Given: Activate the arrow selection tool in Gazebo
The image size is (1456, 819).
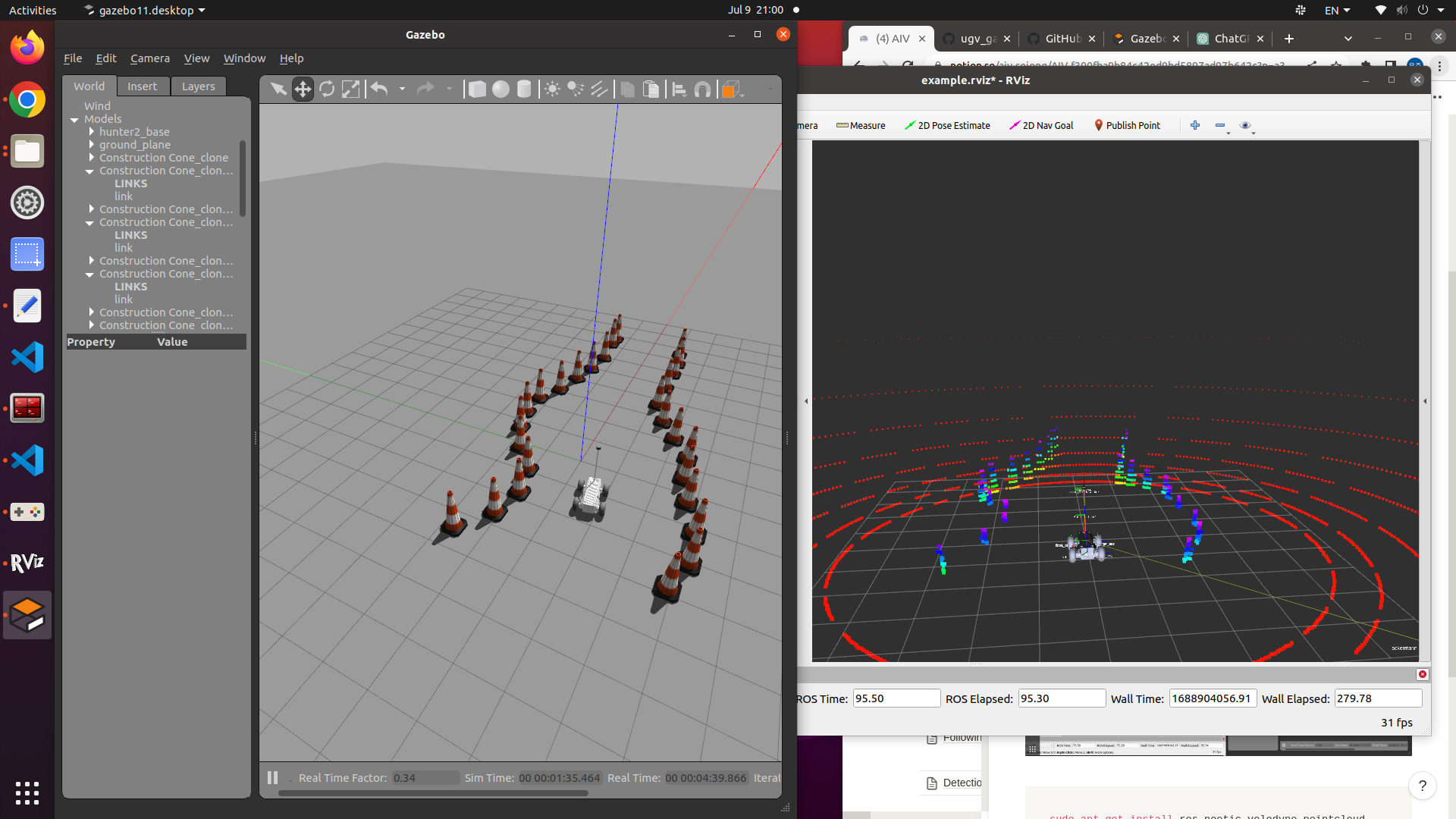Looking at the screenshot, I should pyautogui.click(x=278, y=89).
